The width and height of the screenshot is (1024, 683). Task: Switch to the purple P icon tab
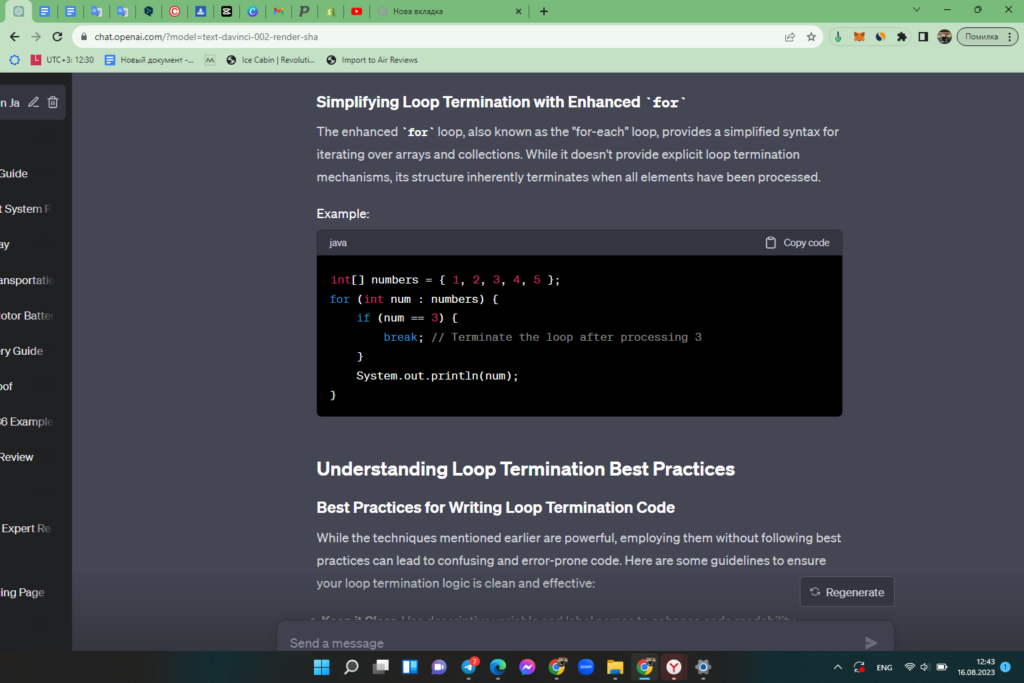tap(304, 11)
